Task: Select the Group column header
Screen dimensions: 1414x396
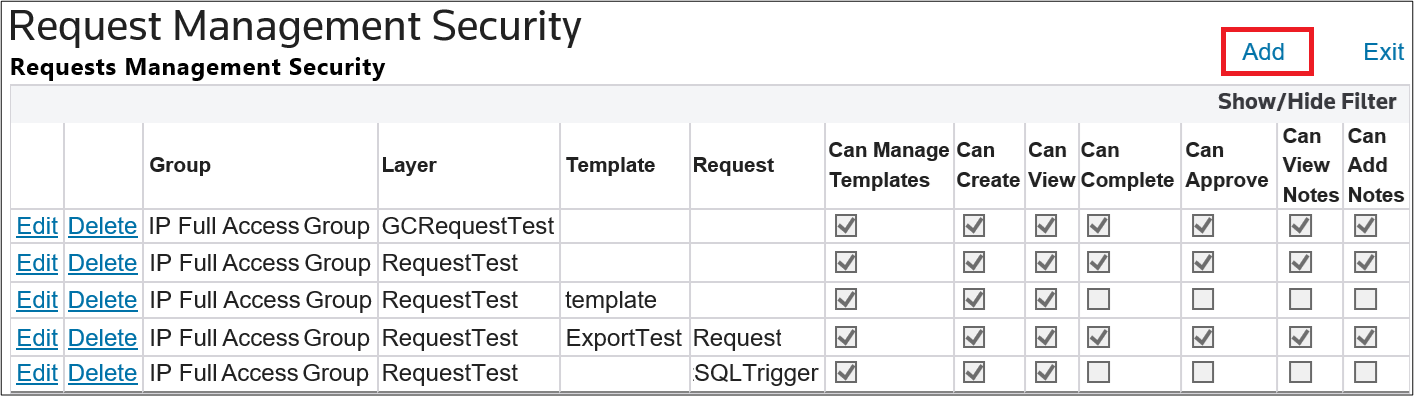Action: [x=180, y=165]
